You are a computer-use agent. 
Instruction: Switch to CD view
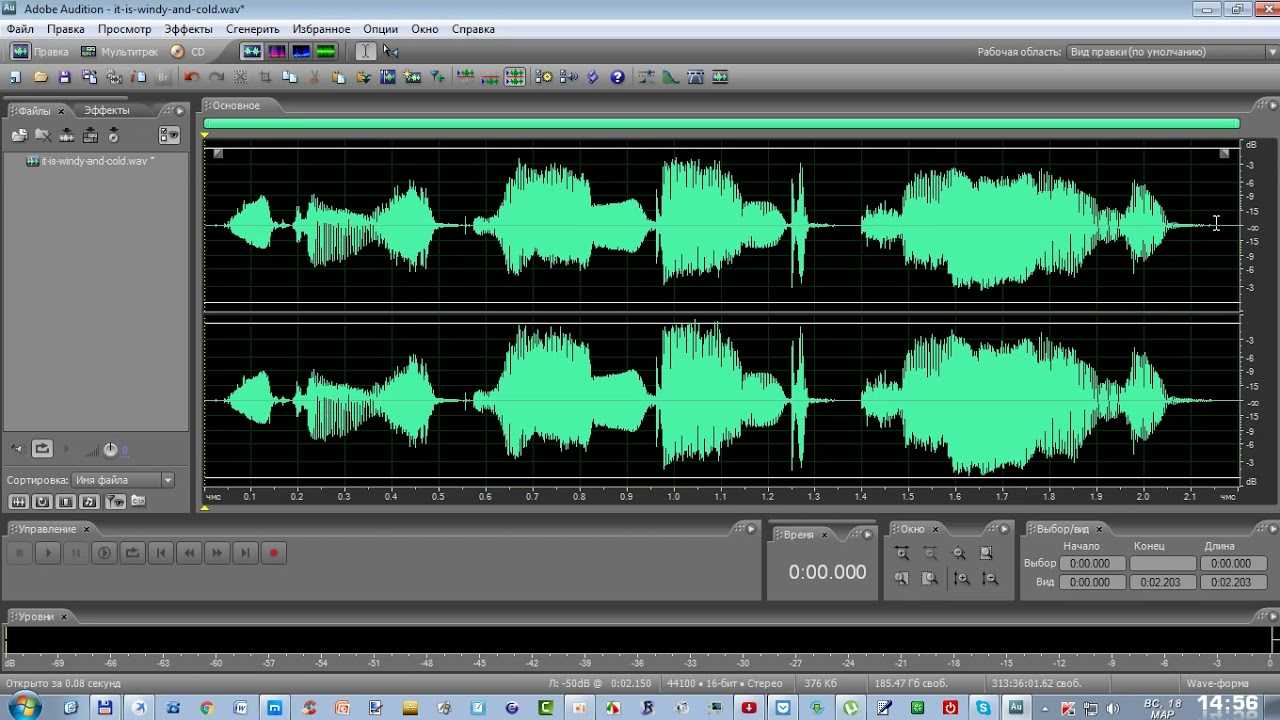188,52
